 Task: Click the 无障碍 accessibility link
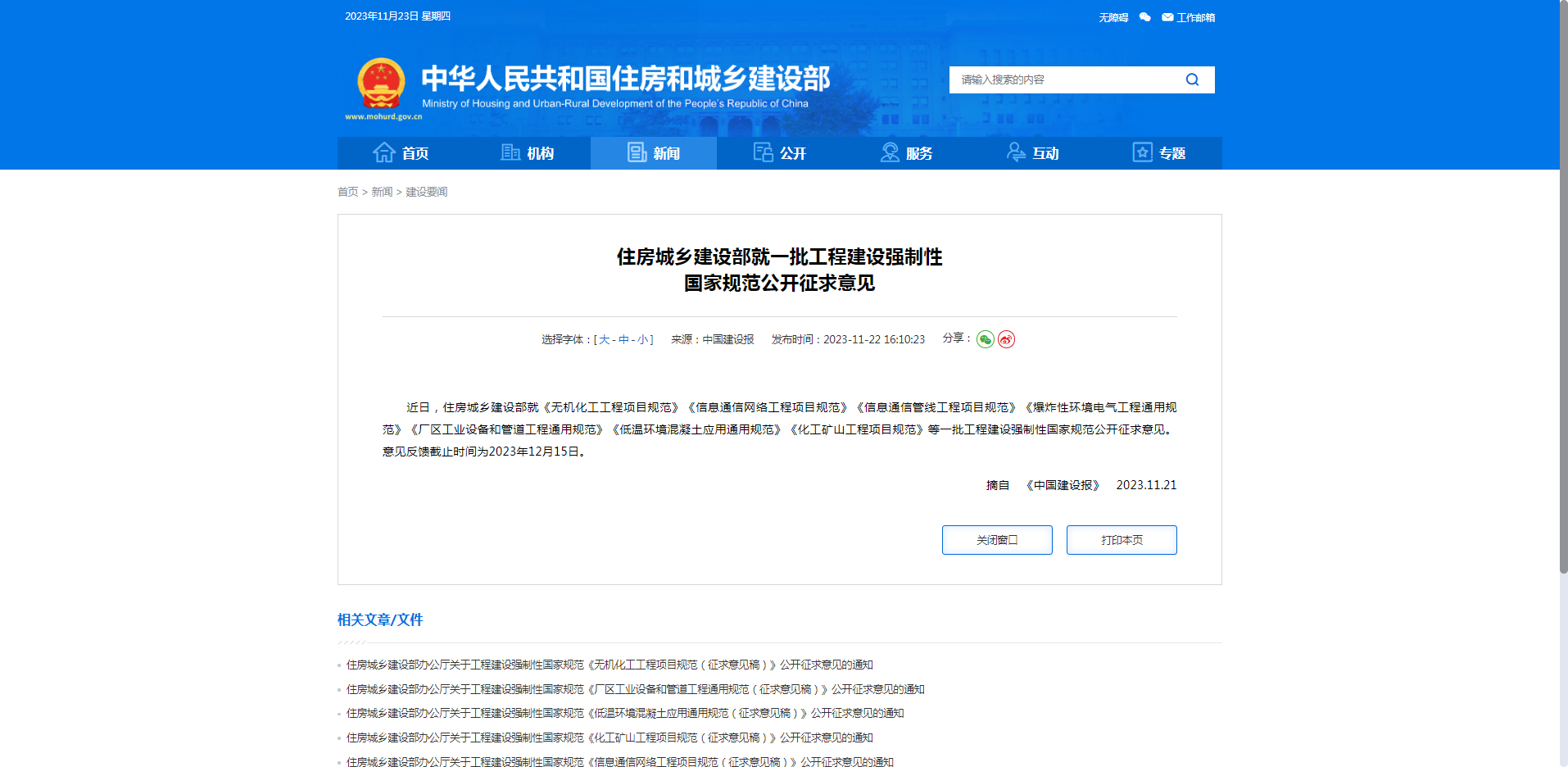[1113, 17]
